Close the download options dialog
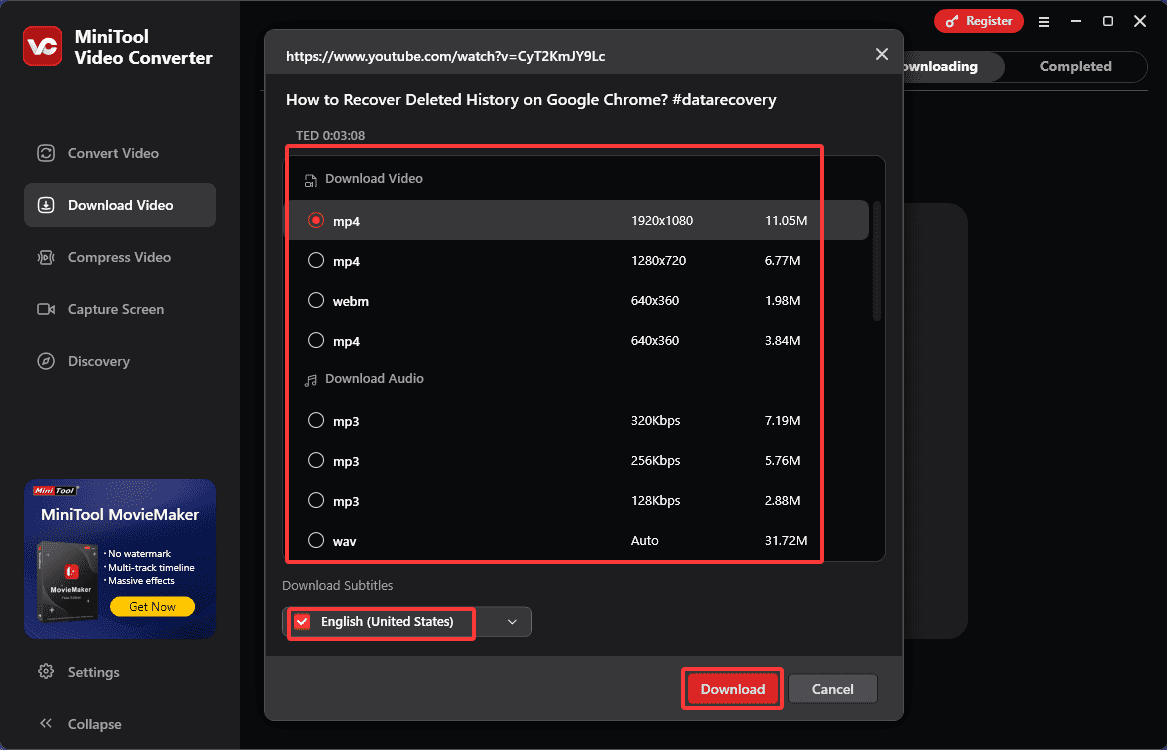This screenshot has height=750, width=1167. [882, 54]
